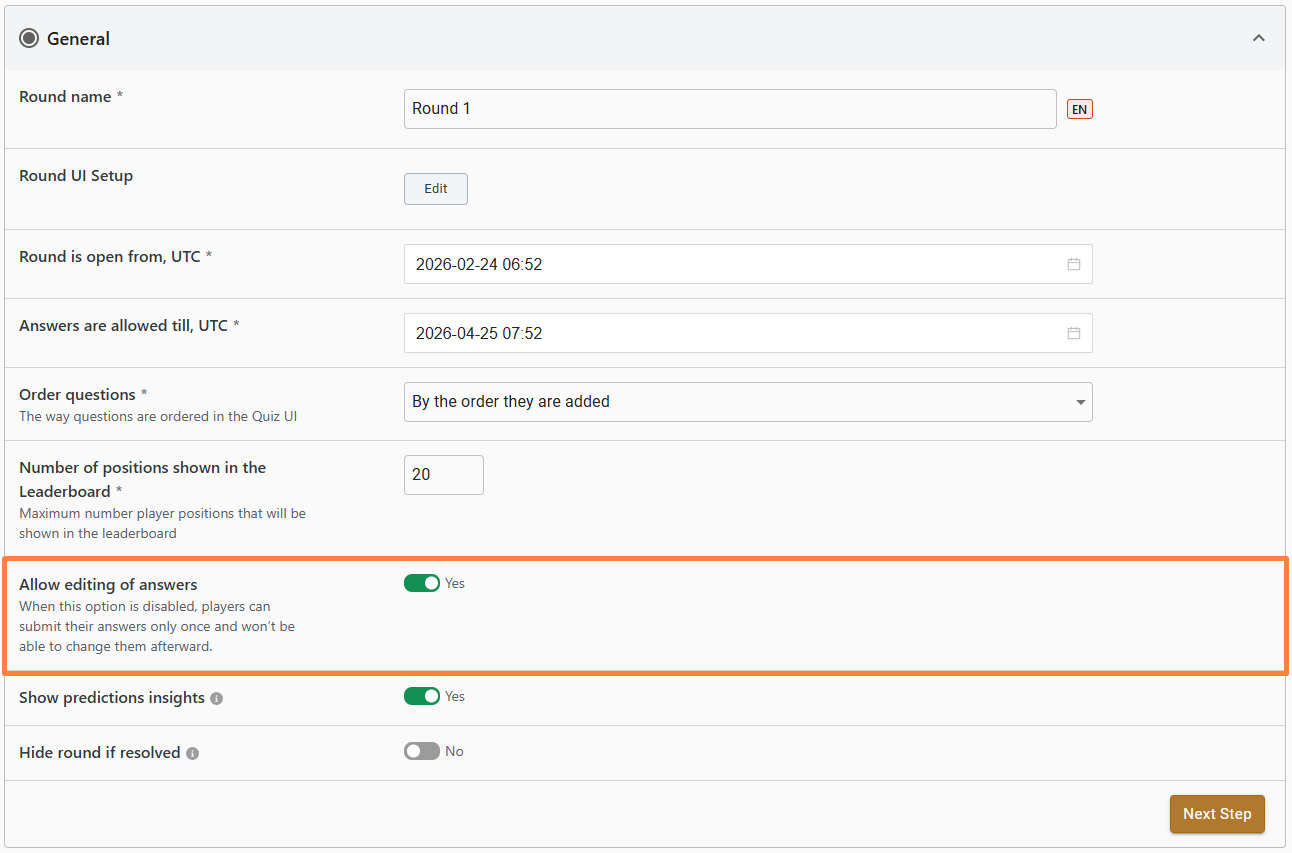Click the 'Allow editing of answers' label
The width and height of the screenshot is (1292, 853).
[108, 585]
